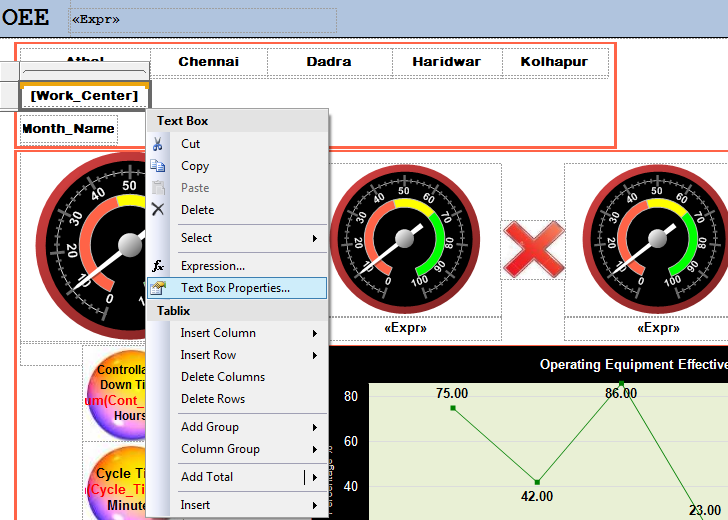Image resolution: width=728 pixels, height=520 pixels.
Task: Click the red X image between gauges
Action: click(x=533, y=249)
